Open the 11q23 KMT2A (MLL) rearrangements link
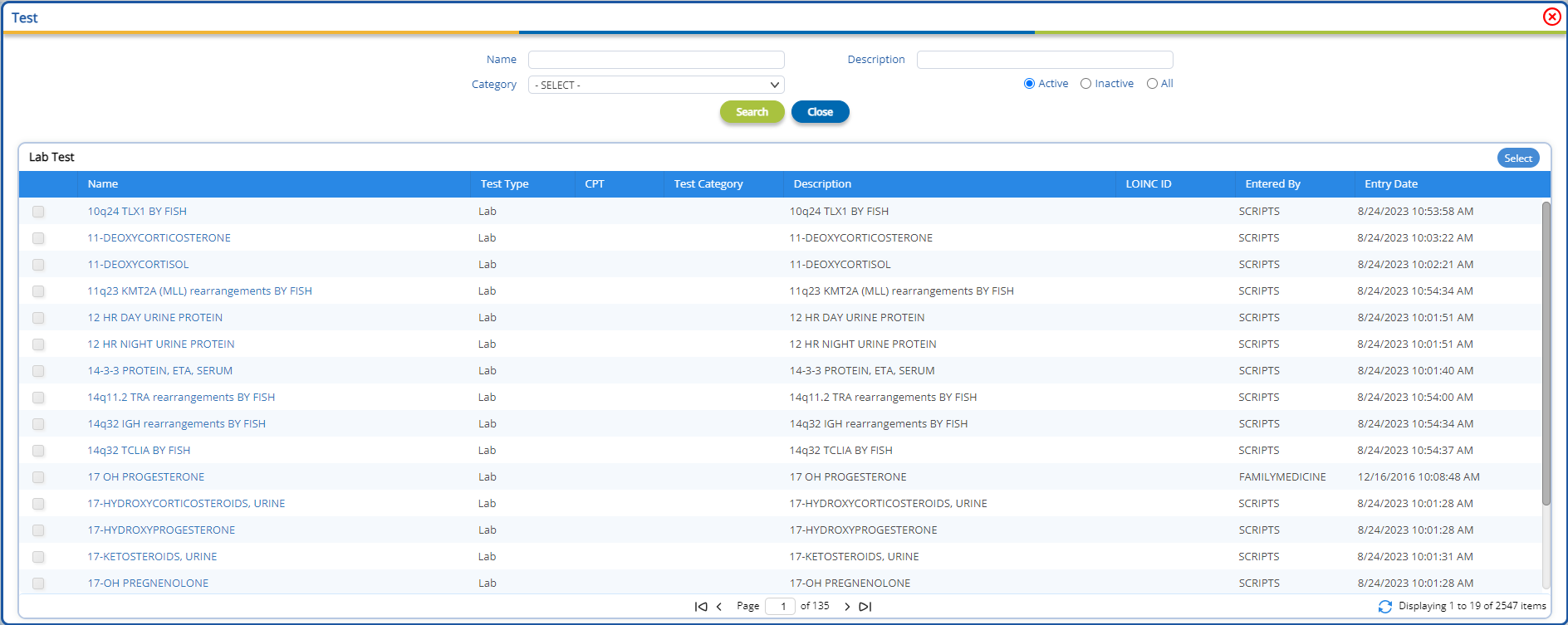This screenshot has height=625, width=1568. pyautogui.click(x=200, y=291)
